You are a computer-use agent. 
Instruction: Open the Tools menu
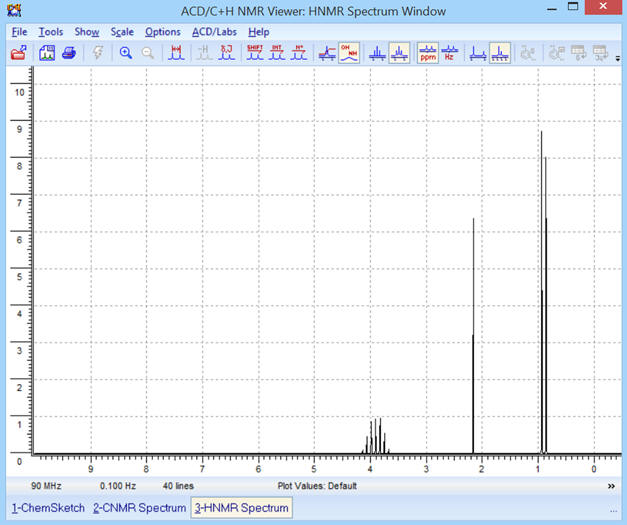pyautogui.click(x=51, y=32)
